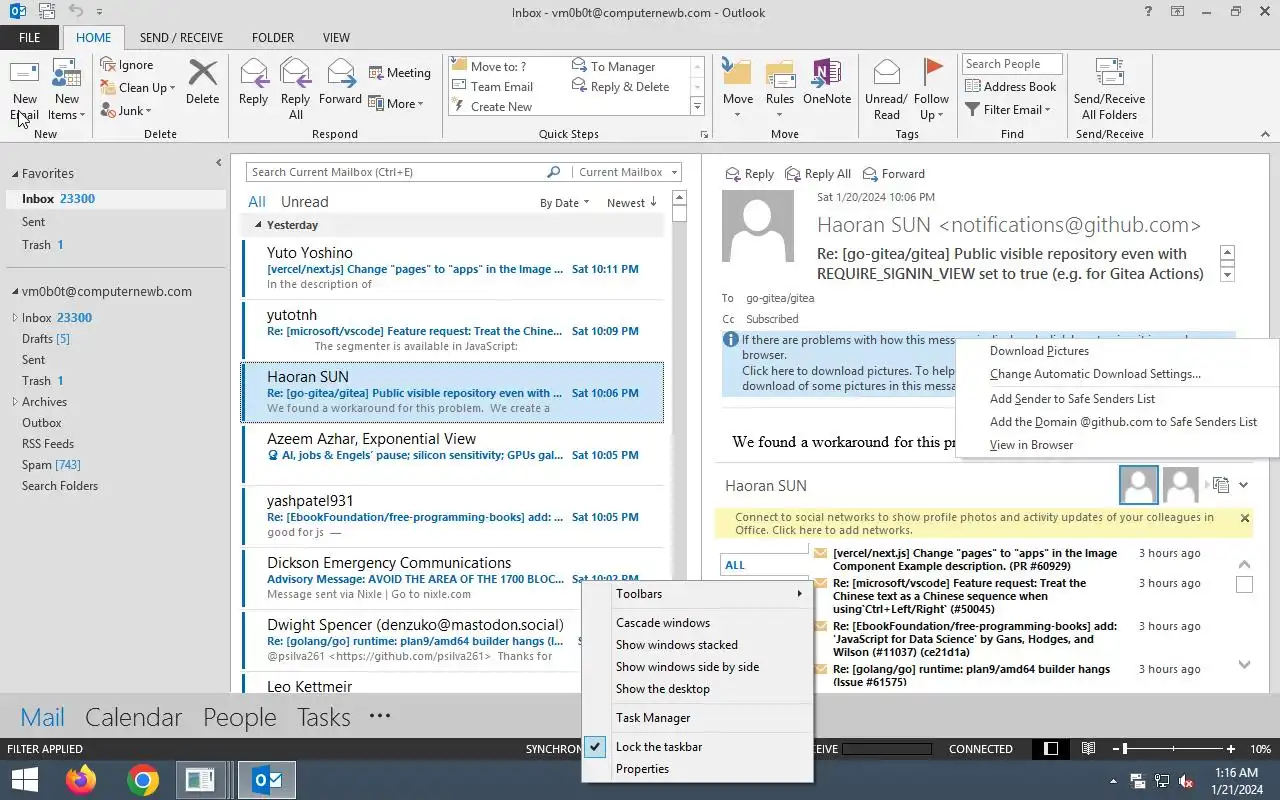This screenshot has width=1280, height=800.
Task: Open the Address Book
Action: coord(1010,87)
